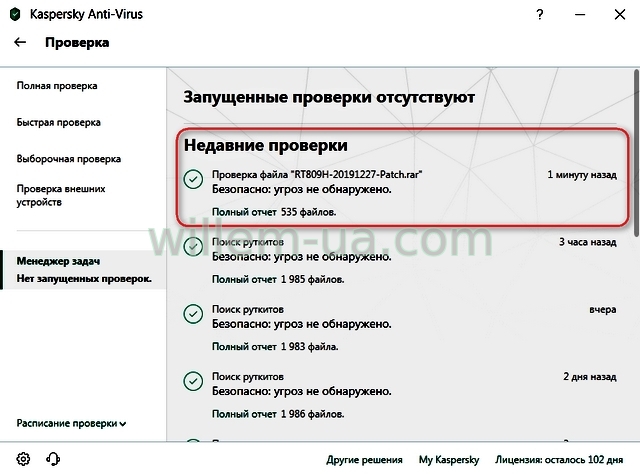This screenshot has width=640, height=474.
Task: Click the 'Недавние проверки' heading
Action: [266, 145]
